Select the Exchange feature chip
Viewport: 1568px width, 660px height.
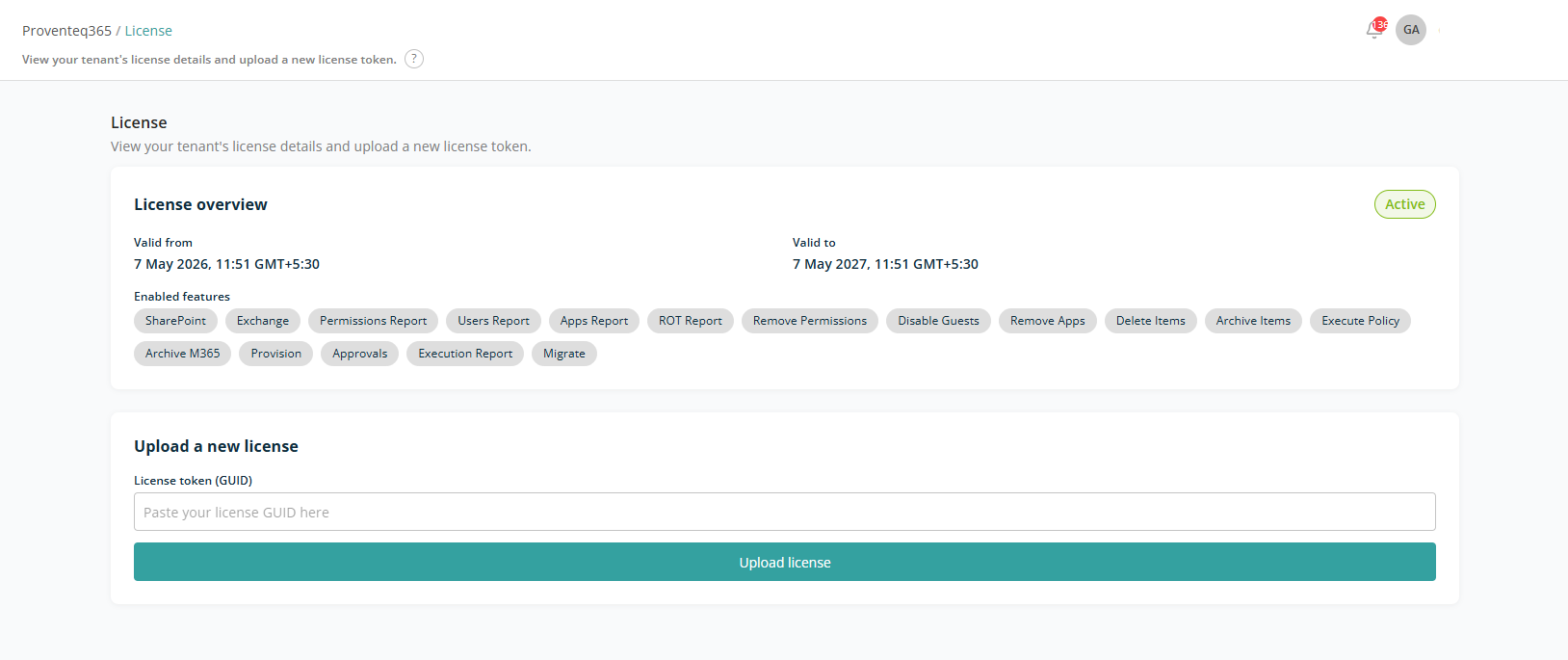pos(263,321)
